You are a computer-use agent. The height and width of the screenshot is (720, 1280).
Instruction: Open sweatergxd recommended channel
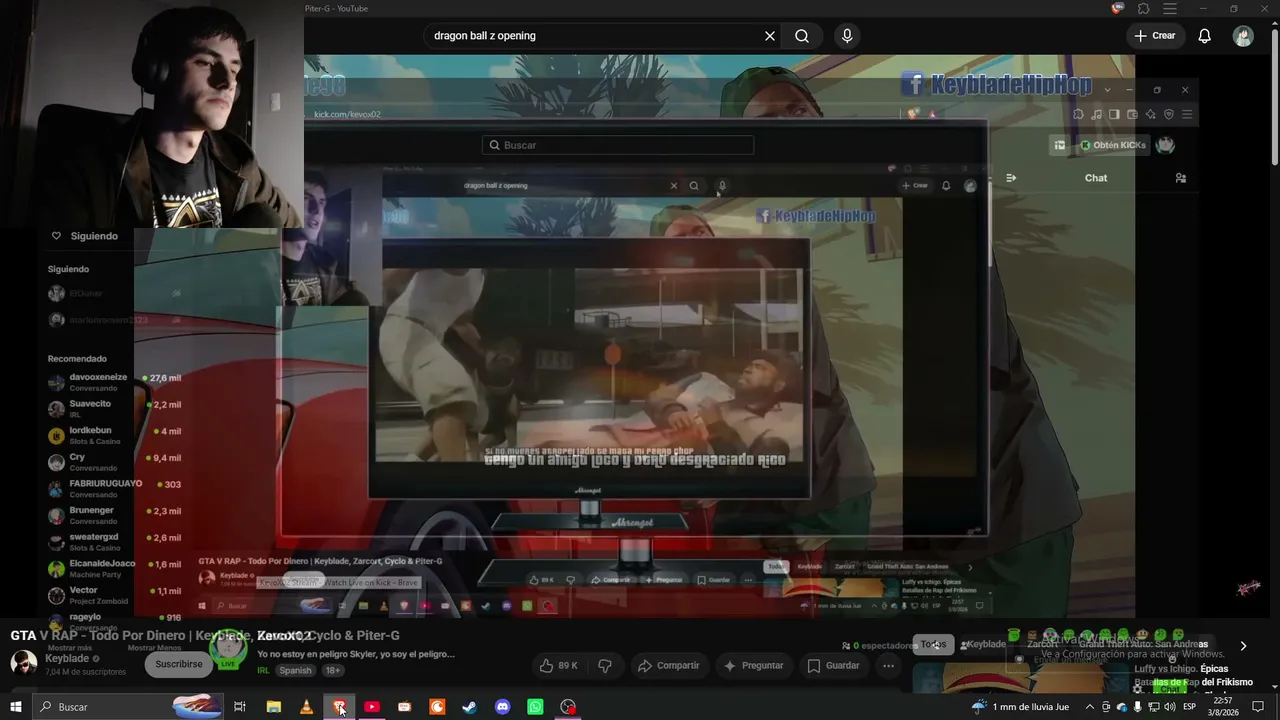[x=115, y=542]
